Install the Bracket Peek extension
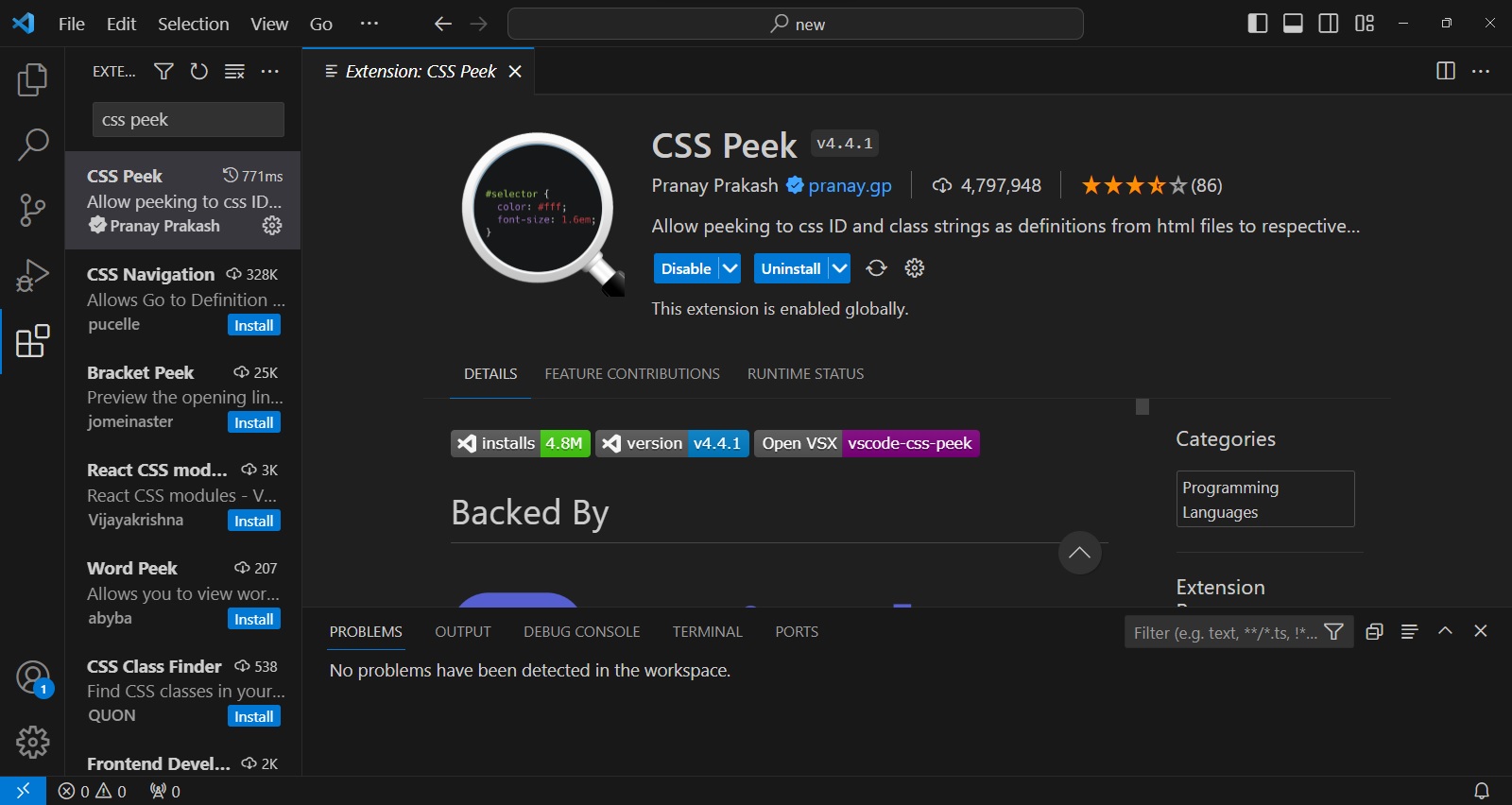 pyautogui.click(x=254, y=422)
